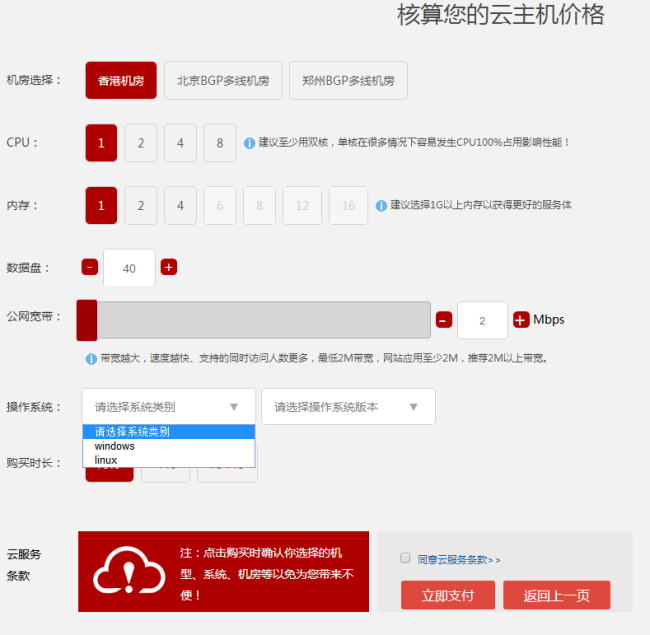
Task: Click the cloud warning icon in red banner
Action: pos(129,572)
